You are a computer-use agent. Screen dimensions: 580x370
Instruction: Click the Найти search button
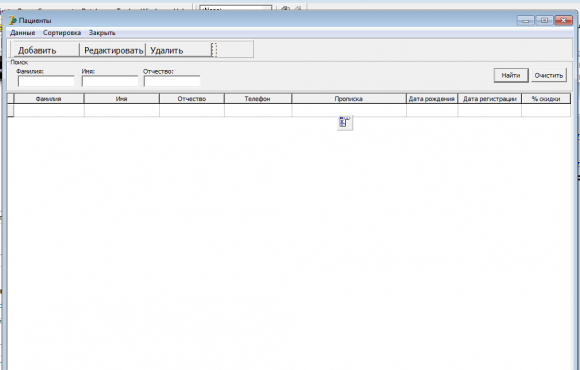pyautogui.click(x=511, y=75)
